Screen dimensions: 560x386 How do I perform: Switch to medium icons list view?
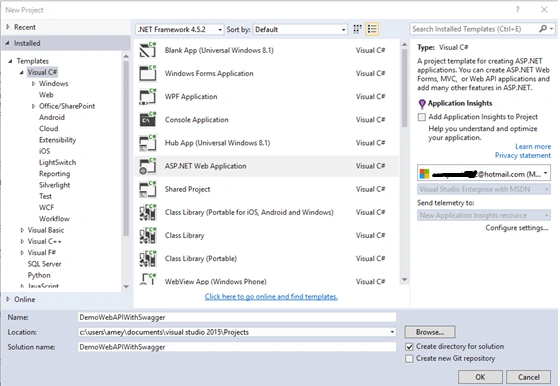click(x=372, y=29)
